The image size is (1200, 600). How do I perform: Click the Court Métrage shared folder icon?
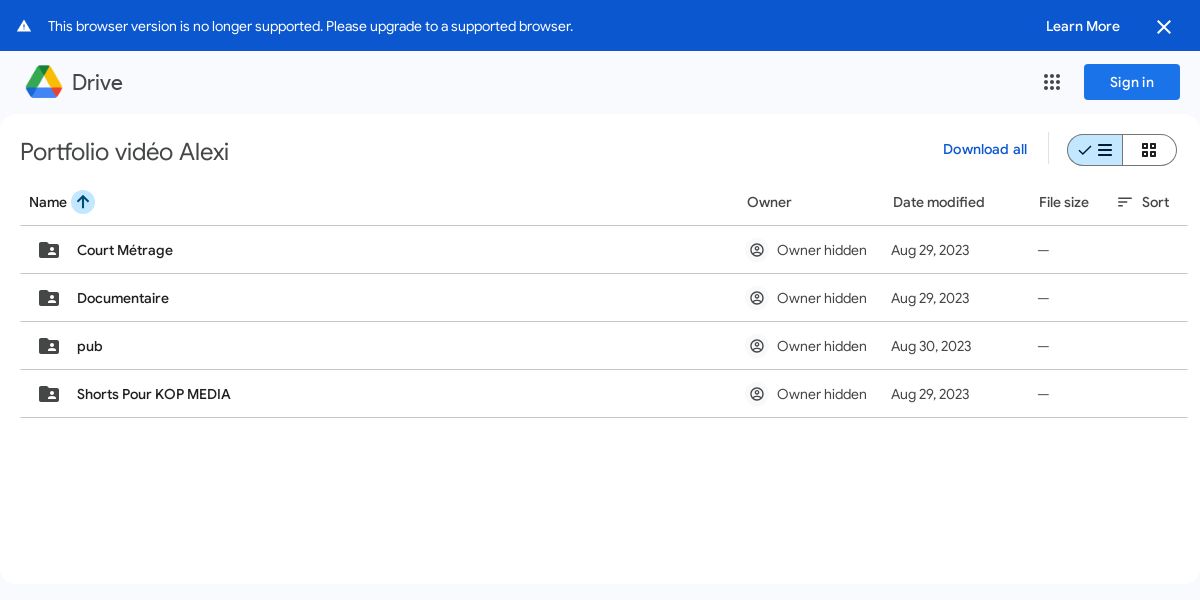[49, 250]
